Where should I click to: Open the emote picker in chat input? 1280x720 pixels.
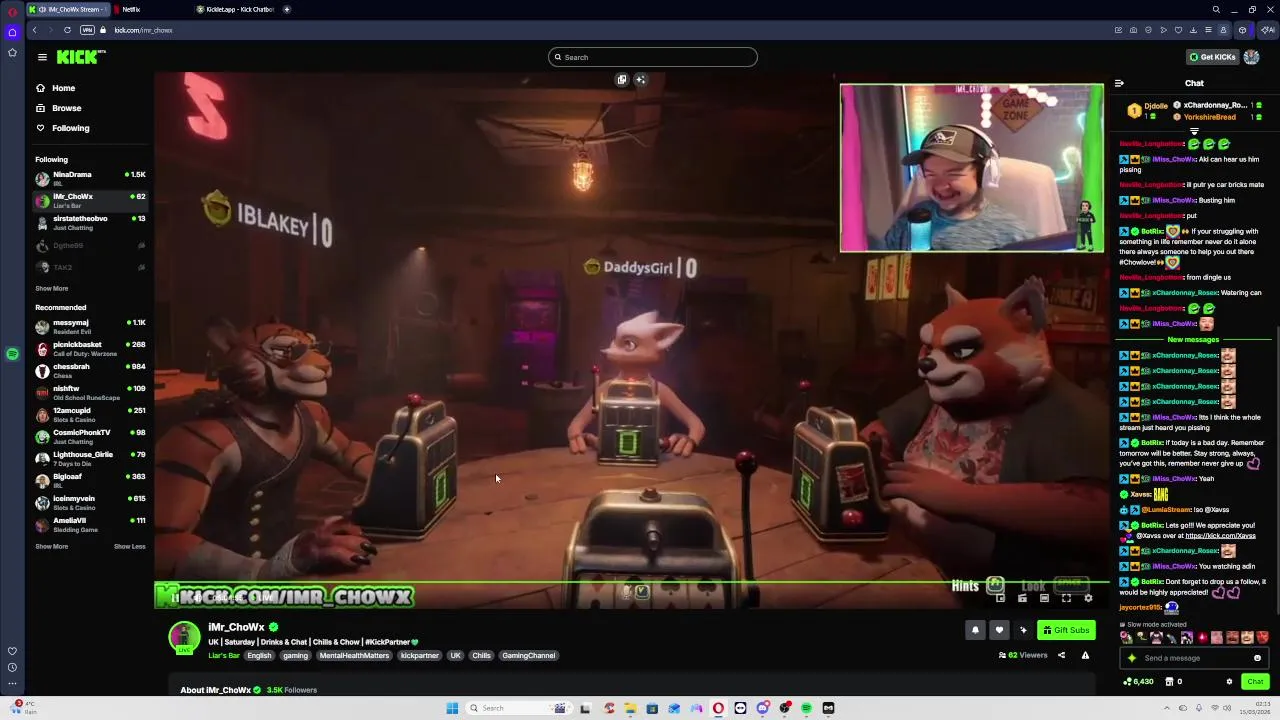[x=1257, y=658]
